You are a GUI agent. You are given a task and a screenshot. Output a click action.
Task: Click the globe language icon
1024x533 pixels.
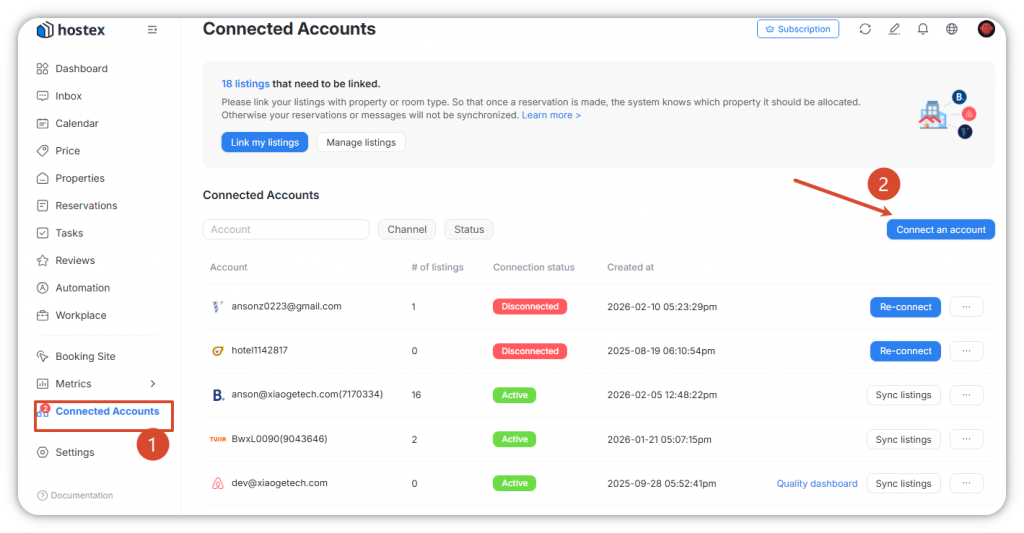pyautogui.click(x=952, y=29)
